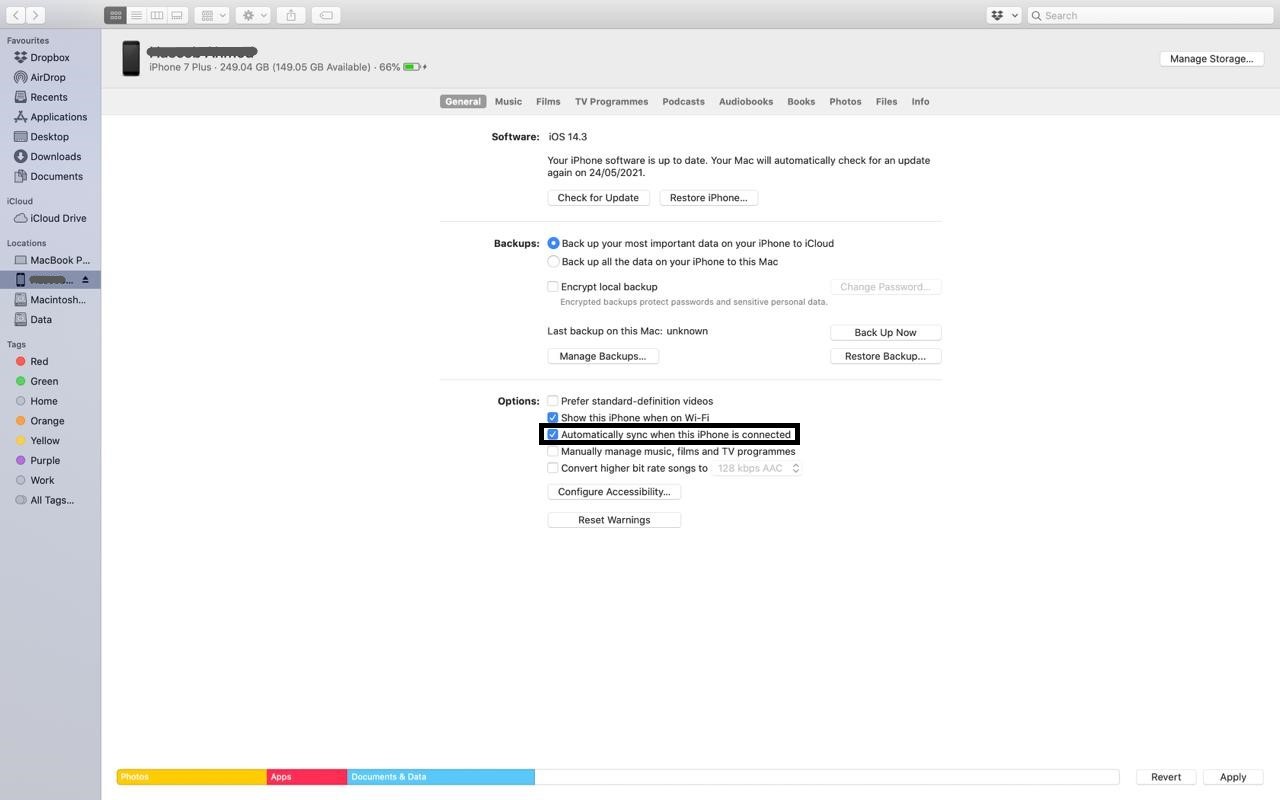Screen dimensions: 1280x800
Task: Open the group-by dropdown in the toolbar
Action: pos(211,14)
